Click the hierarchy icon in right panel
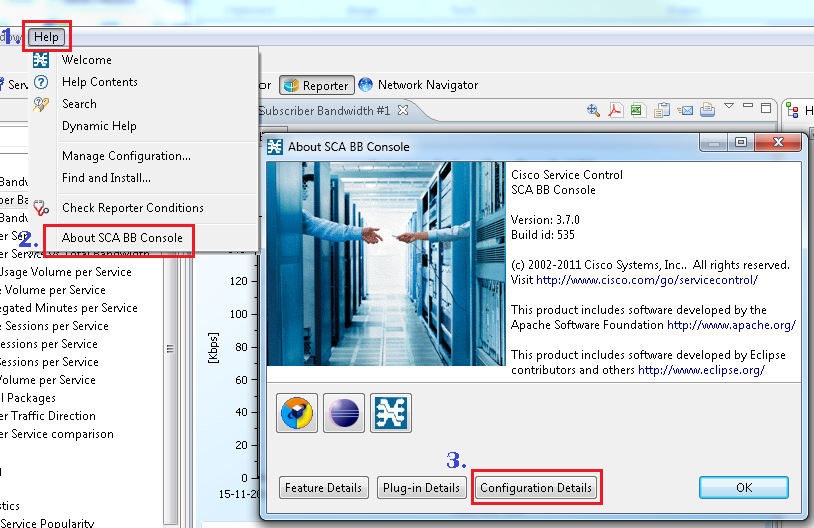 coord(792,110)
